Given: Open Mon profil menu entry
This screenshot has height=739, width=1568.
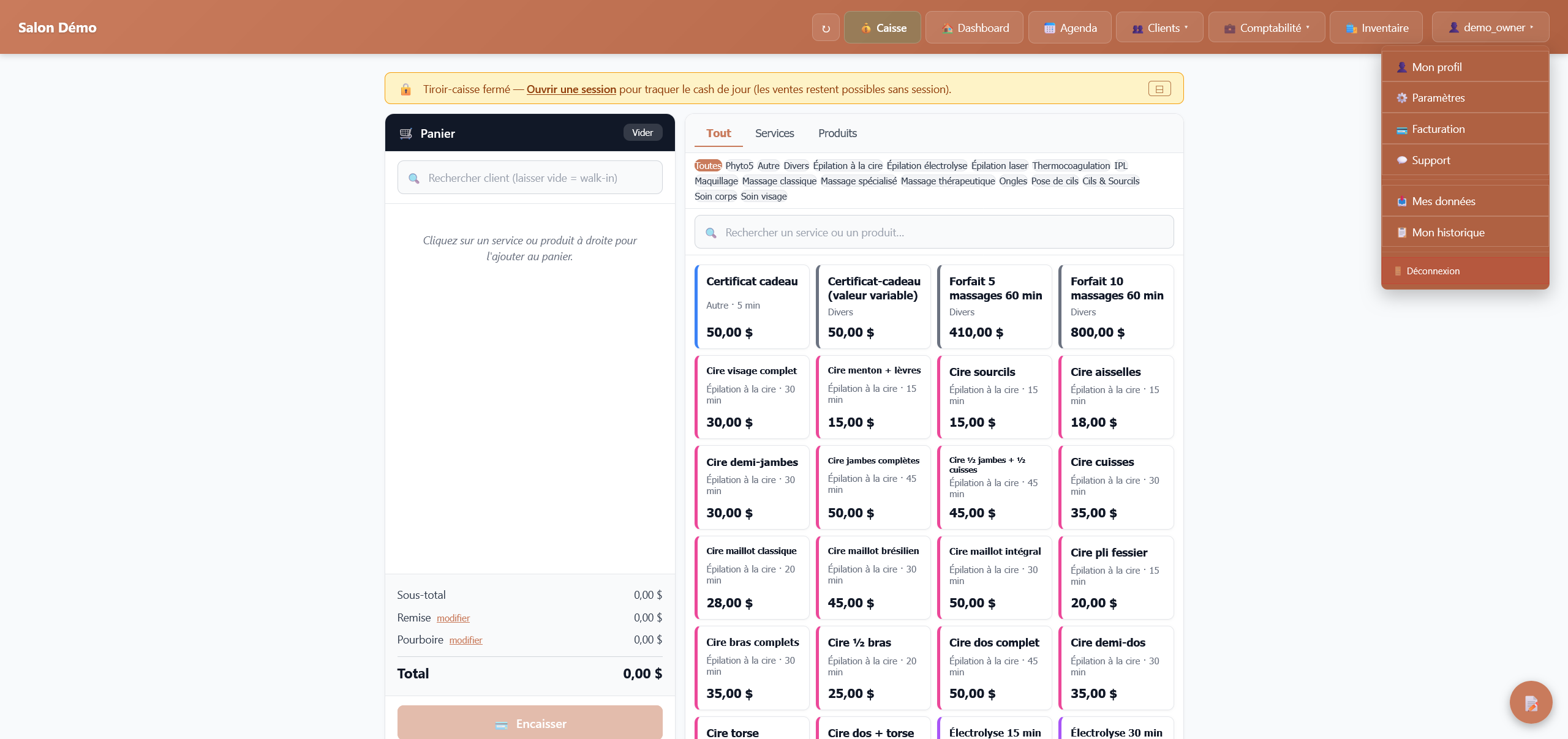Looking at the screenshot, I should coord(1465,67).
